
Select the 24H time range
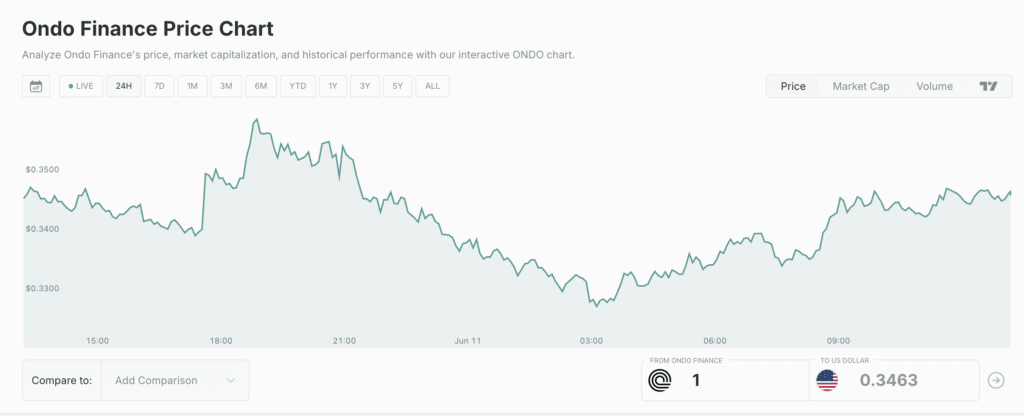click(x=124, y=86)
